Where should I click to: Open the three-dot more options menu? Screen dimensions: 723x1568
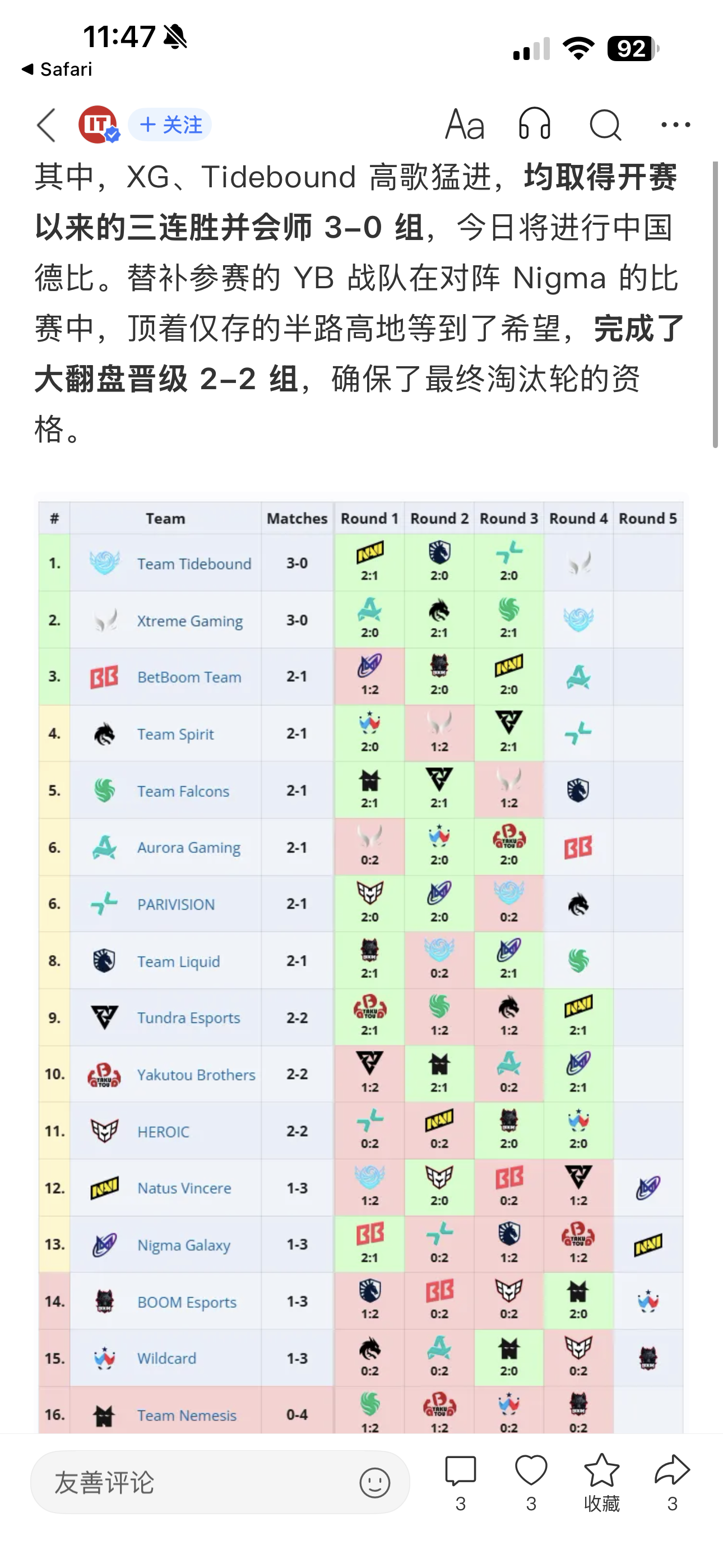(675, 125)
